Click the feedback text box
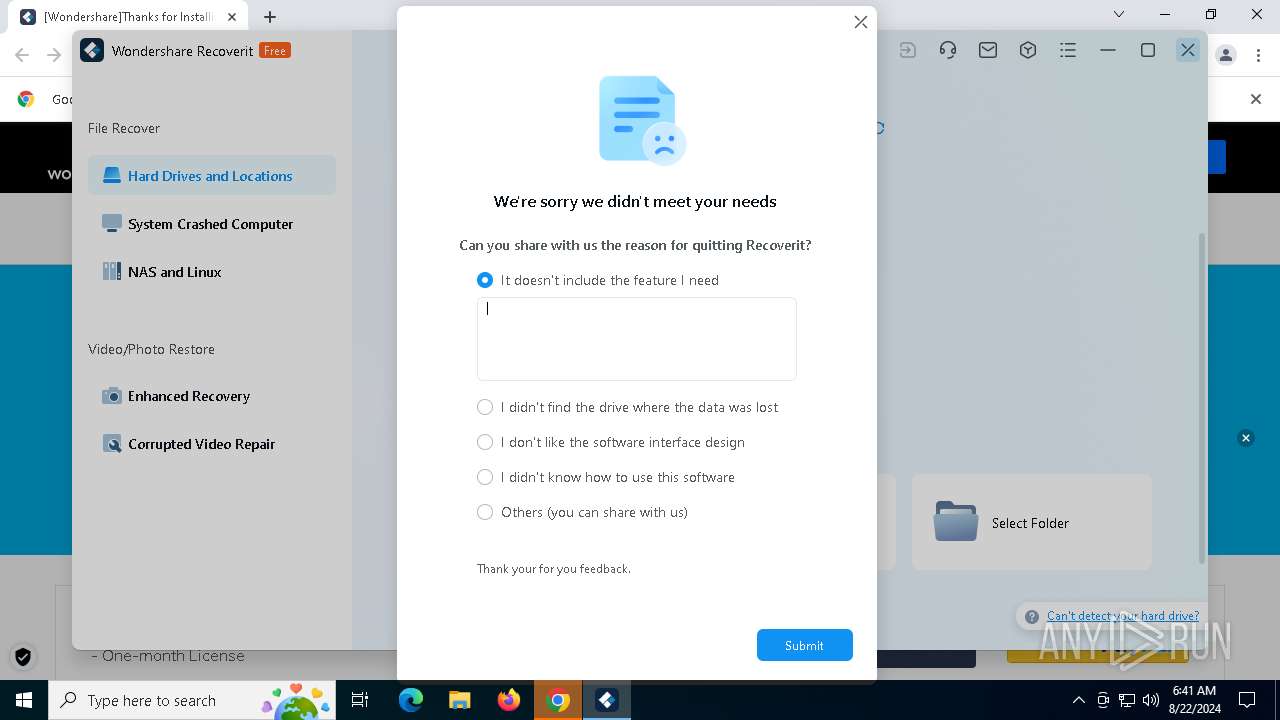This screenshot has height=720, width=1280. pyautogui.click(x=636, y=339)
